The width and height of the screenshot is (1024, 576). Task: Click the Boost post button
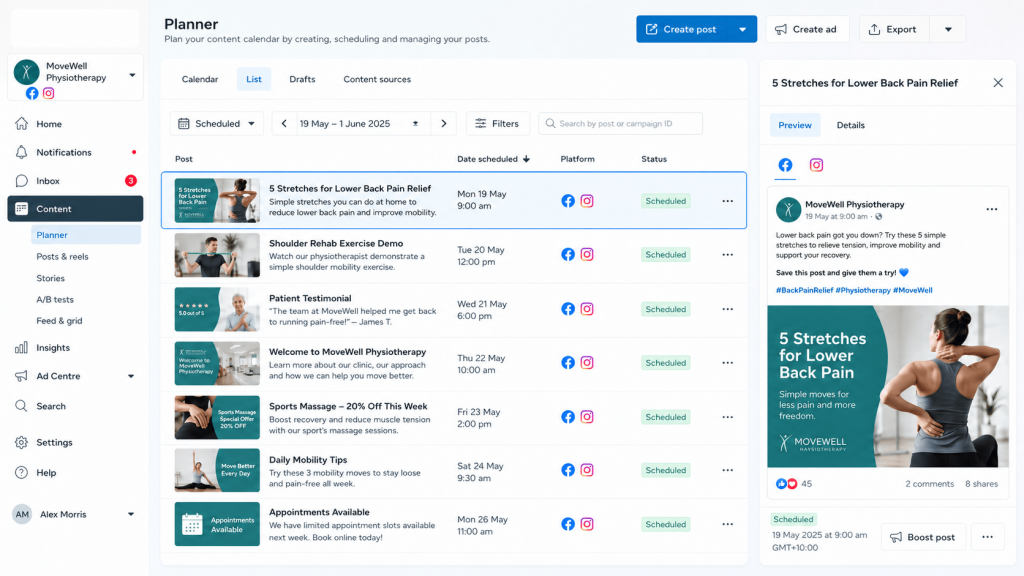click(923, 537)
